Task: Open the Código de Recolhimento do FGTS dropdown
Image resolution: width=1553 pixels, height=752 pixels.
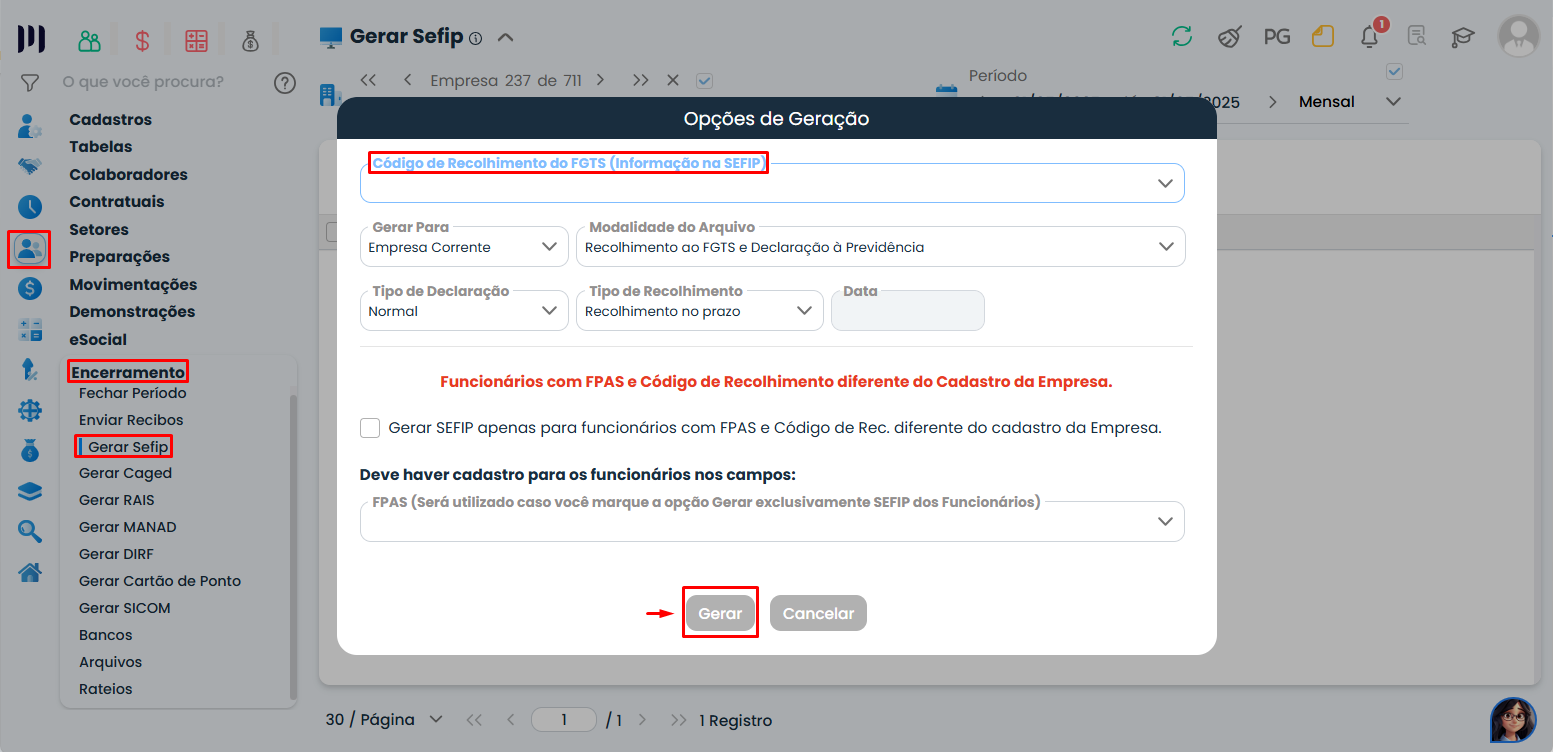Action: (772, 183)
